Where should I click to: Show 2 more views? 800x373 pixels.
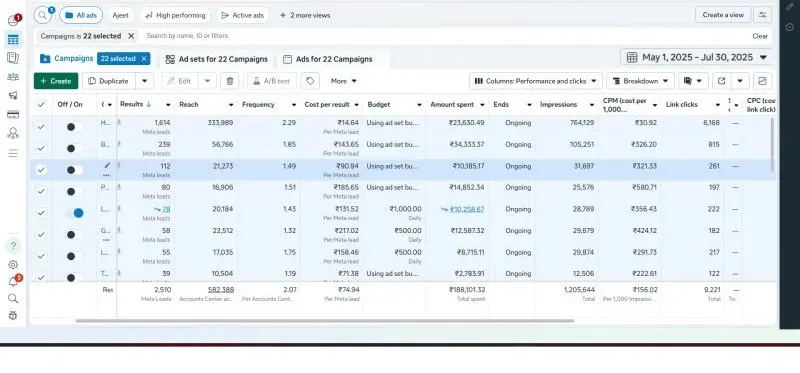pos(305,15)
